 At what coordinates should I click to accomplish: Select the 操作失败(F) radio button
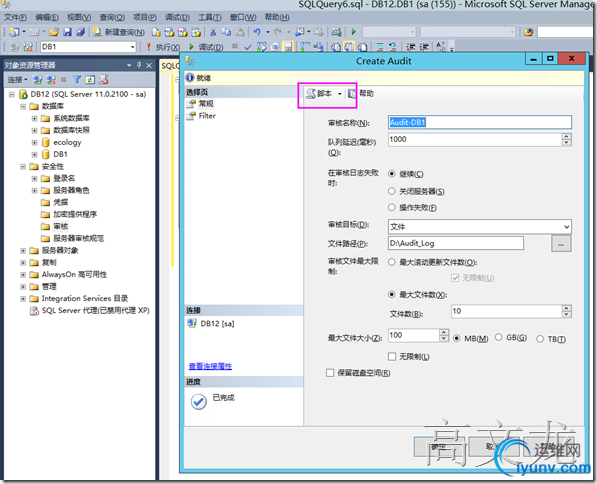[391, 207]
